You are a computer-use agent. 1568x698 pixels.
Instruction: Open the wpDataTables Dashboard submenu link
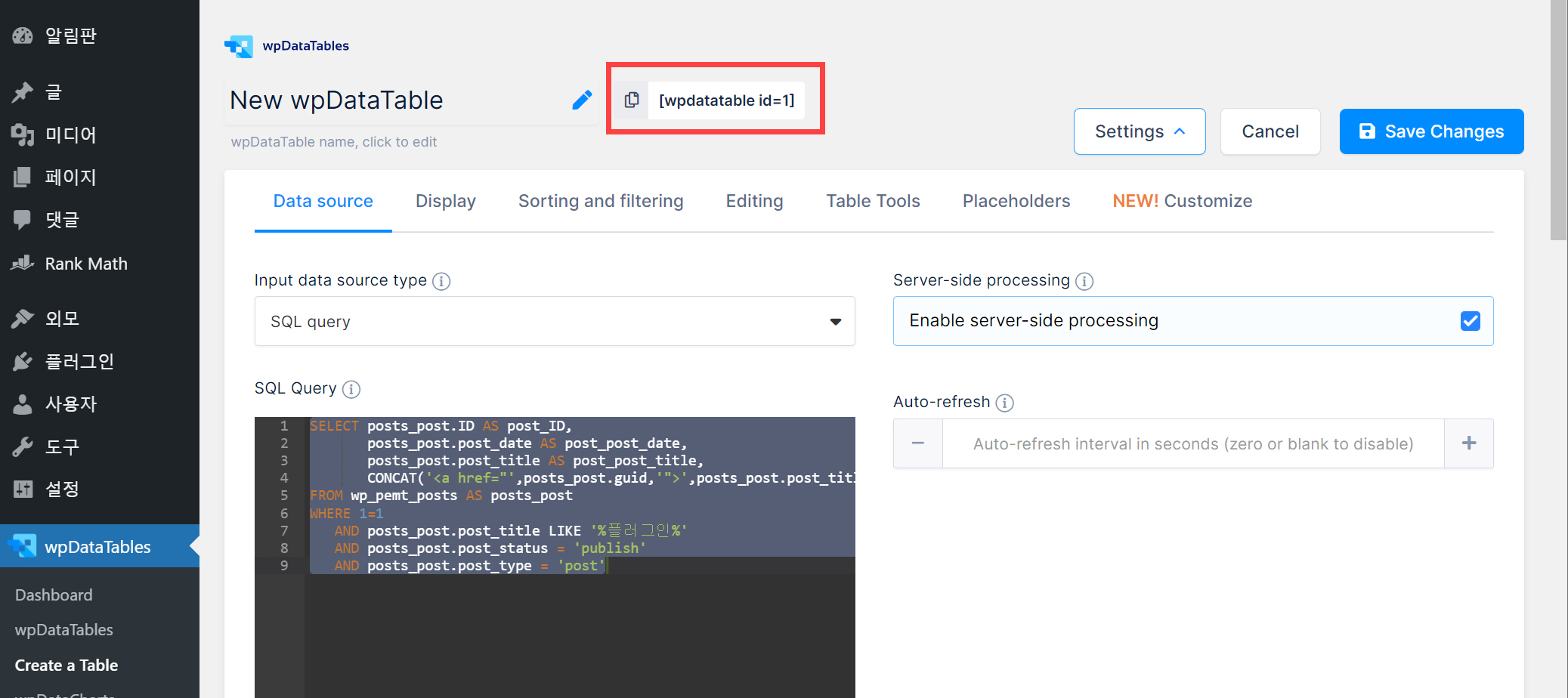click(54, 595)
